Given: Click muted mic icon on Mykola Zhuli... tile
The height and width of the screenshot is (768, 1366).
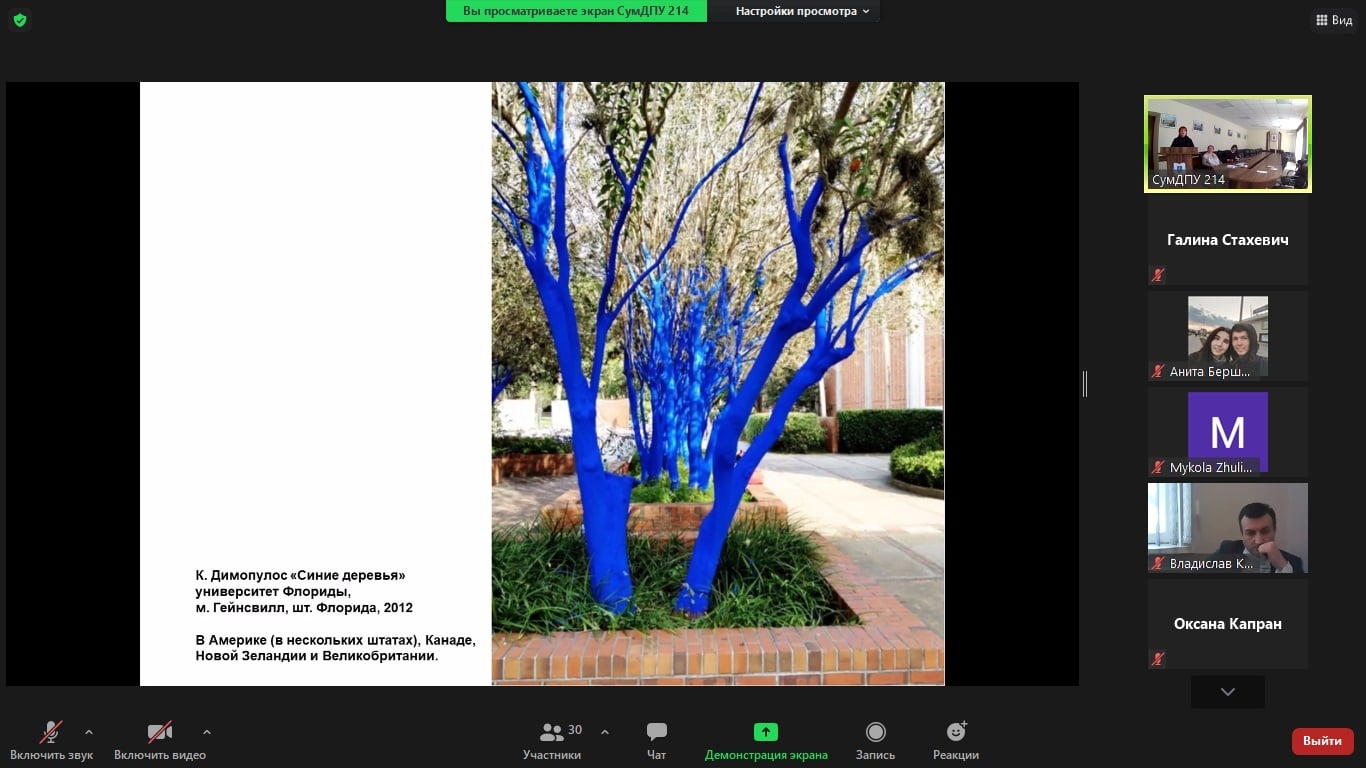Looking at the screenshot, I should click(1158, 467).
